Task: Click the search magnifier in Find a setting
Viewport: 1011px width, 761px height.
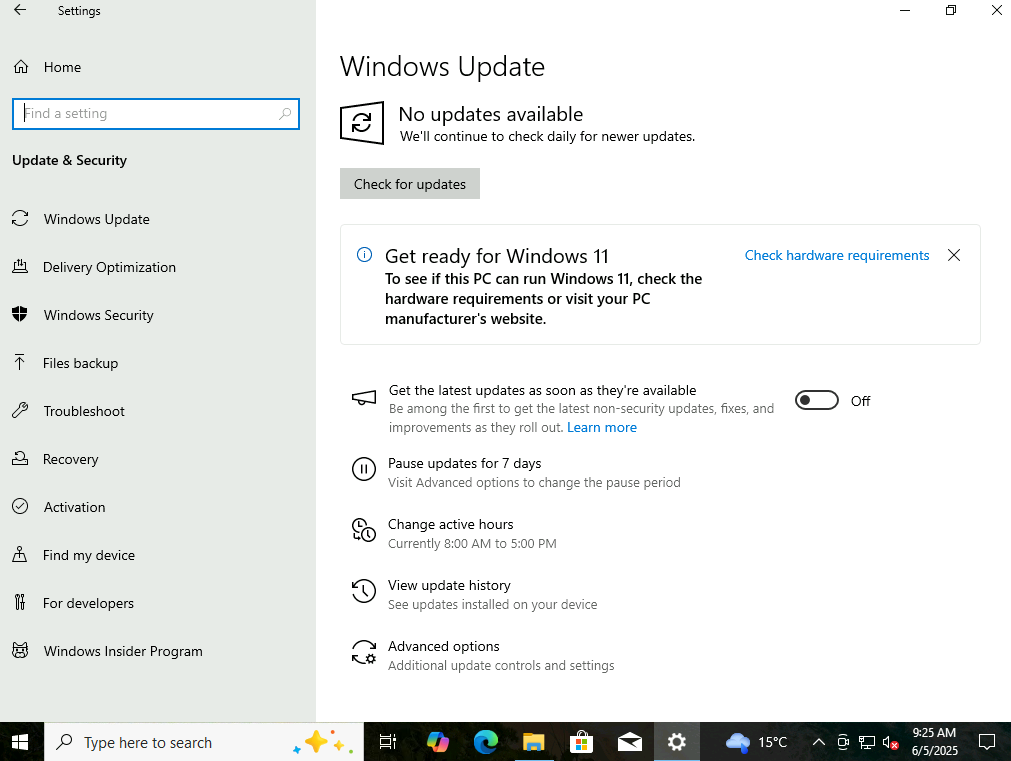Action: pyautogui.click(x=285, y=114)
